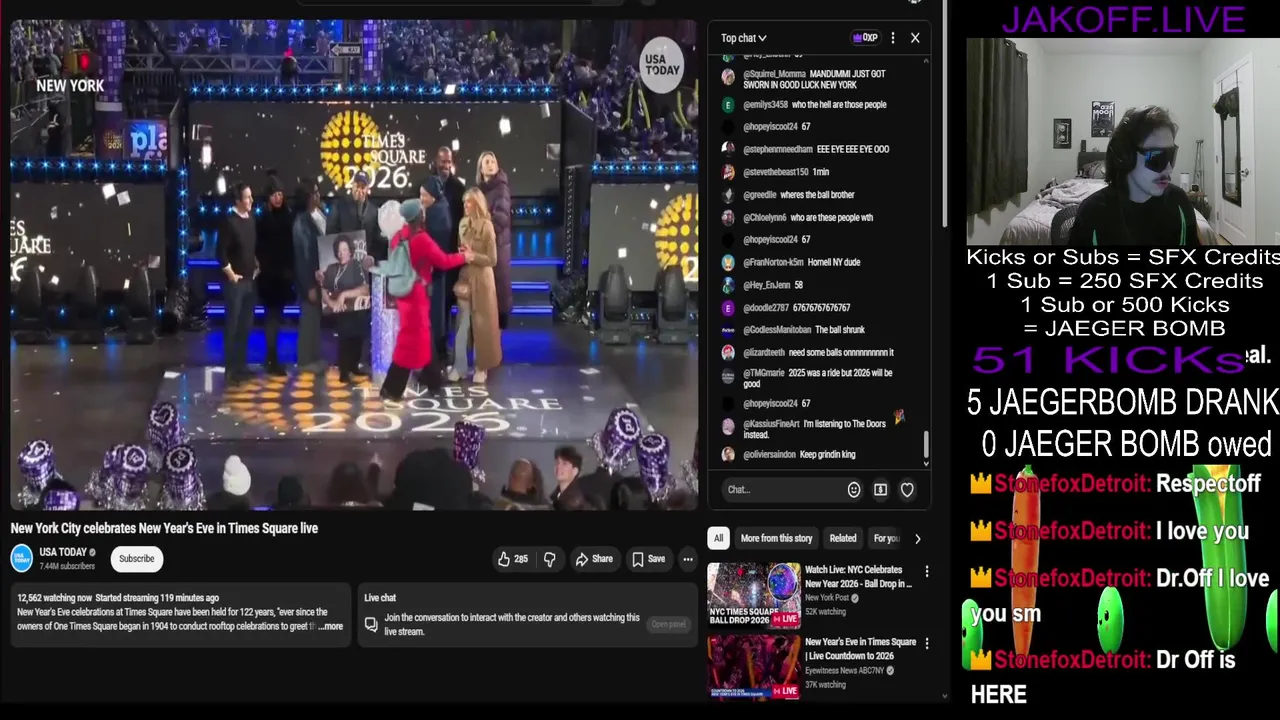Viewport: 1280px width, 720px height.
Task: Open USA TODAY channel name link
Action: [63, 552]
